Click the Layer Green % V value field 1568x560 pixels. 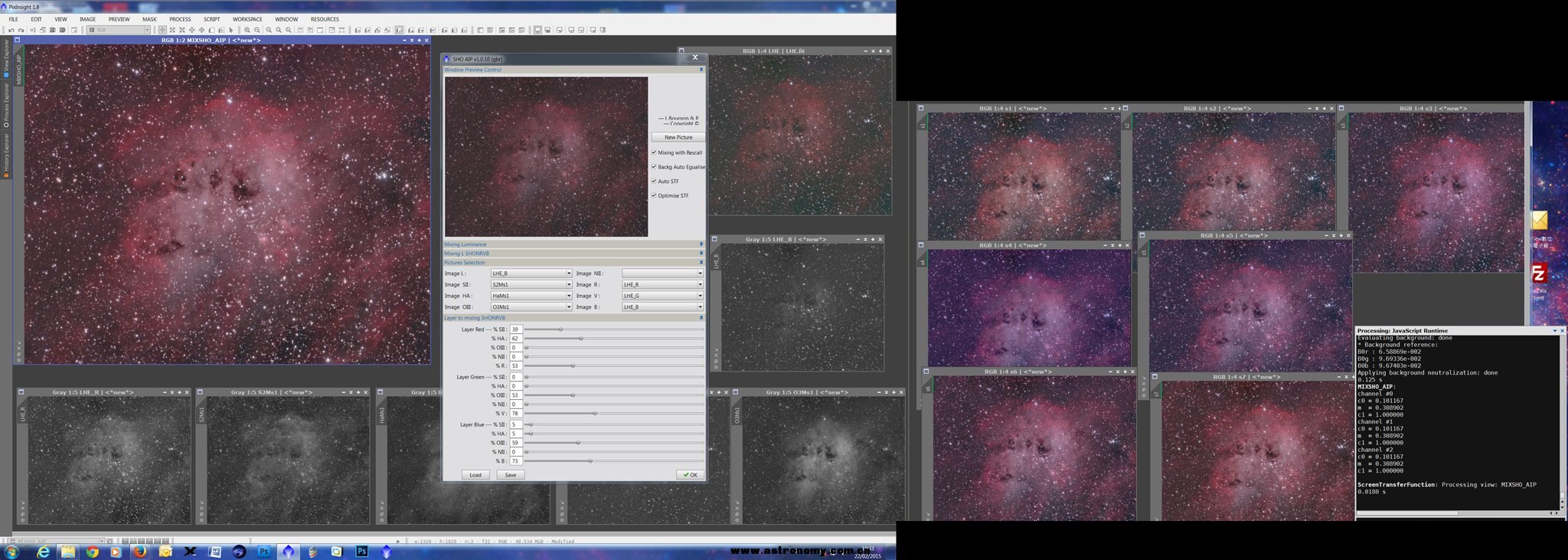point(516,414)
